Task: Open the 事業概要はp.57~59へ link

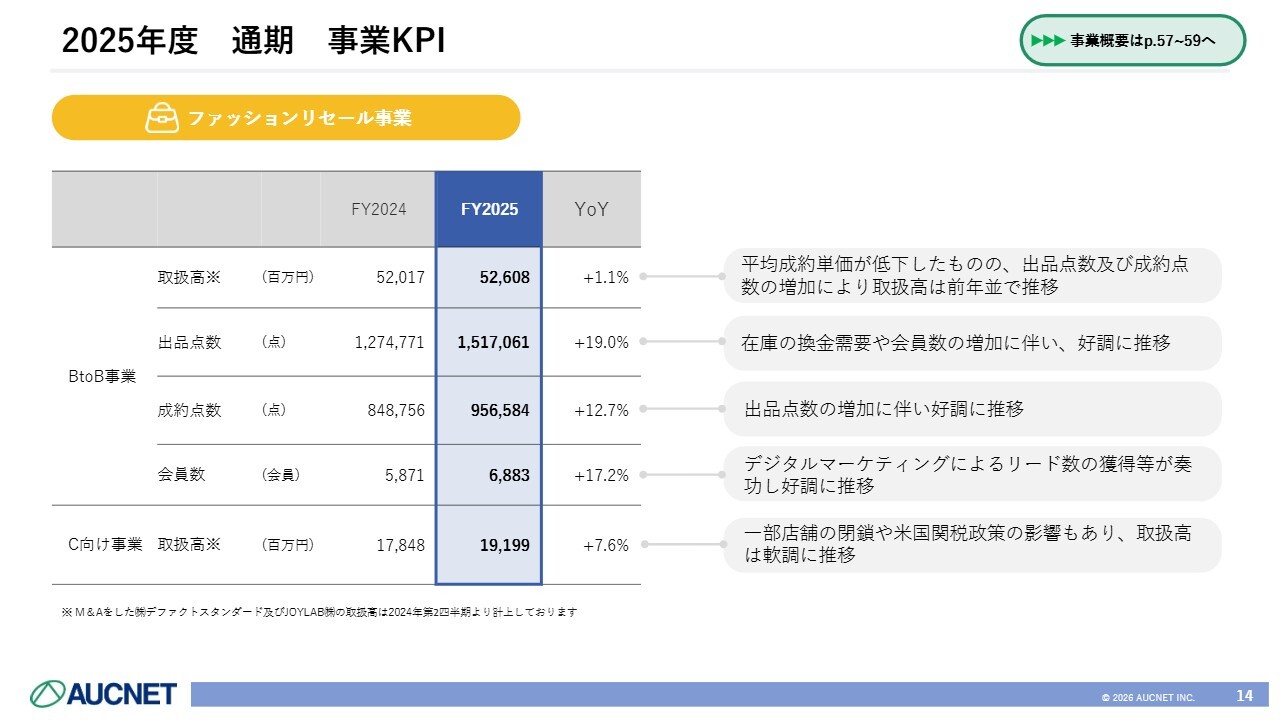Action: (1143, 41)
